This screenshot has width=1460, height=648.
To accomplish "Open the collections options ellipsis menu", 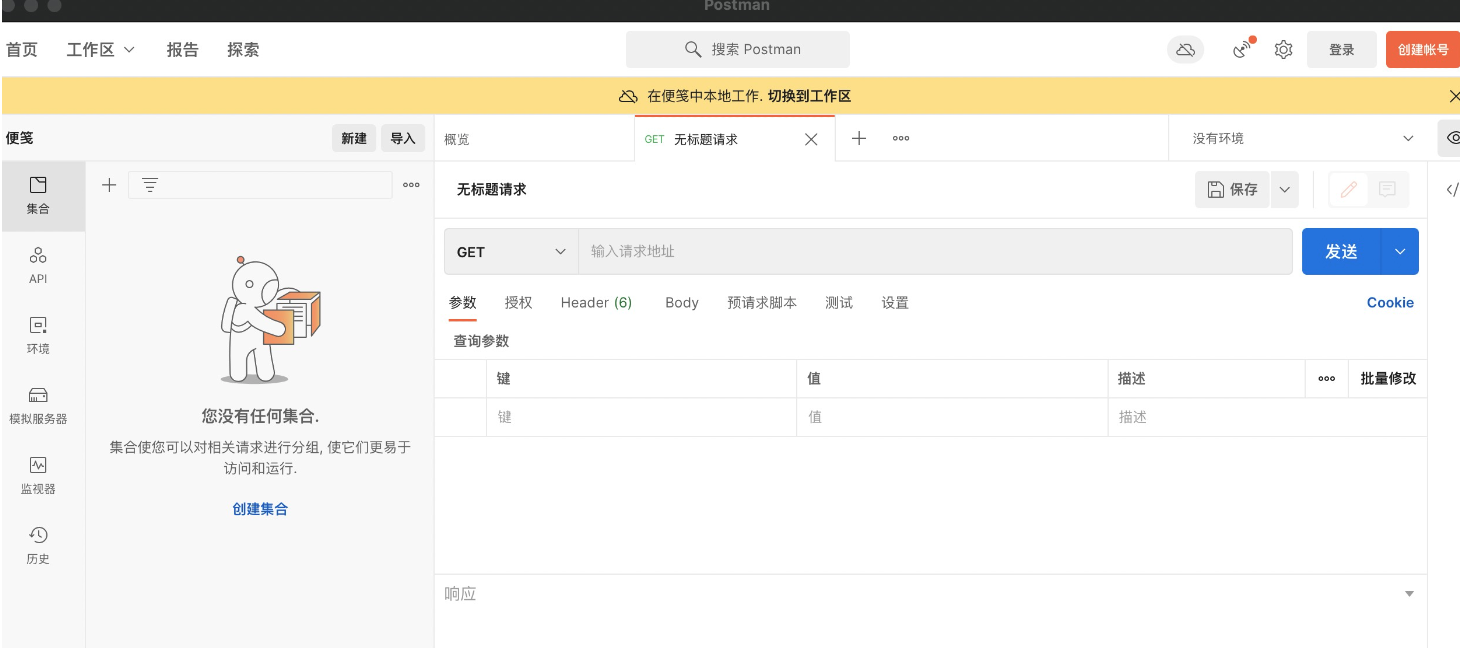I will pyautogui.click(x=411, y=185).
